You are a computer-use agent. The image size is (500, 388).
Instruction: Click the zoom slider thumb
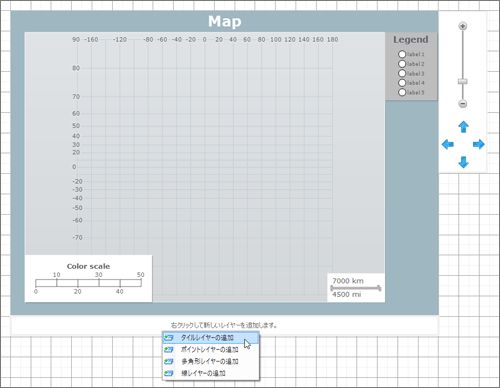463,81
